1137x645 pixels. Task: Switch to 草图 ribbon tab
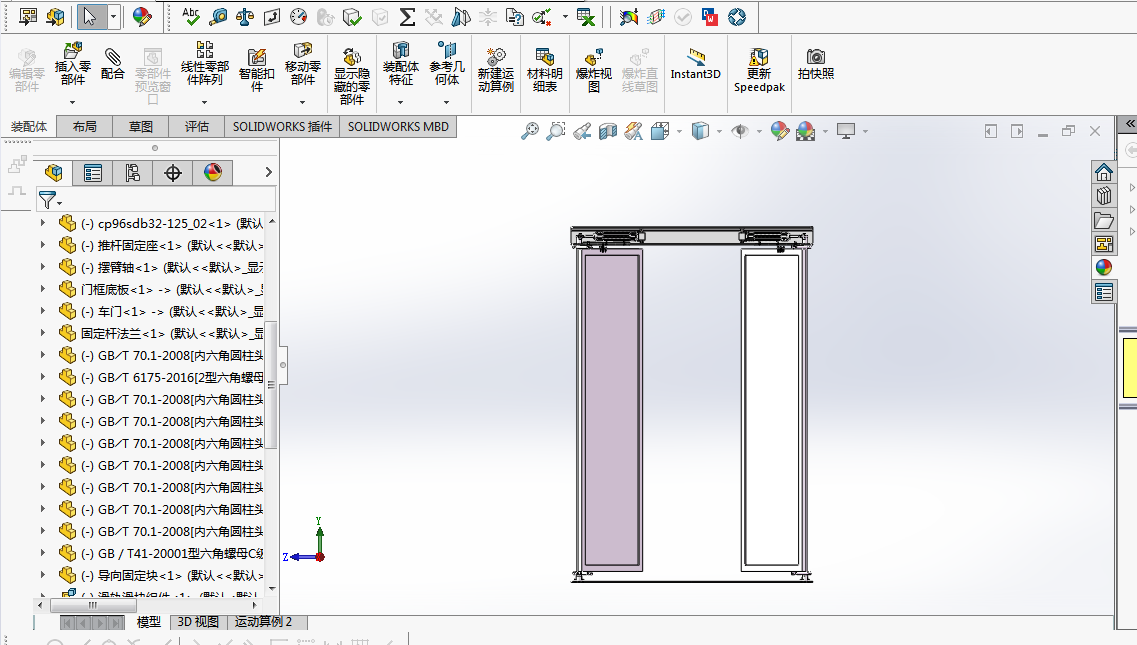[x=140, y=127]
